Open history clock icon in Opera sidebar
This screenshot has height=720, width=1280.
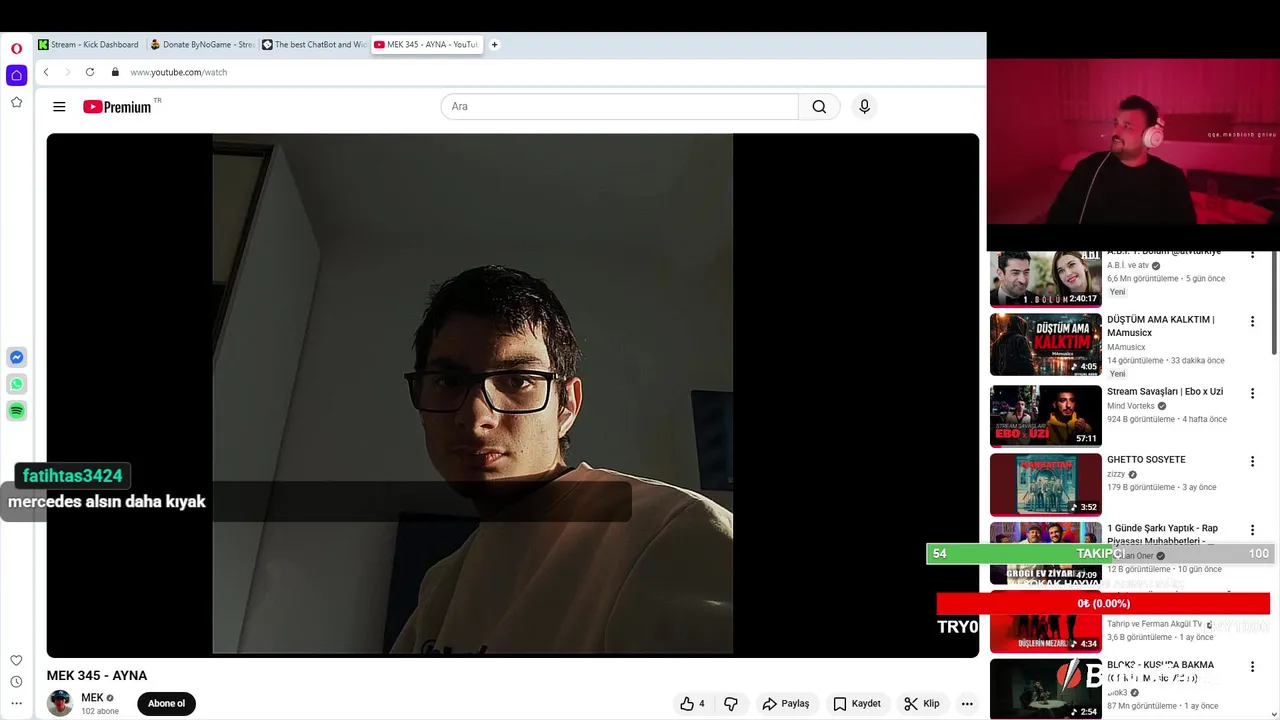pyautogui.click(x=16, y=682)
